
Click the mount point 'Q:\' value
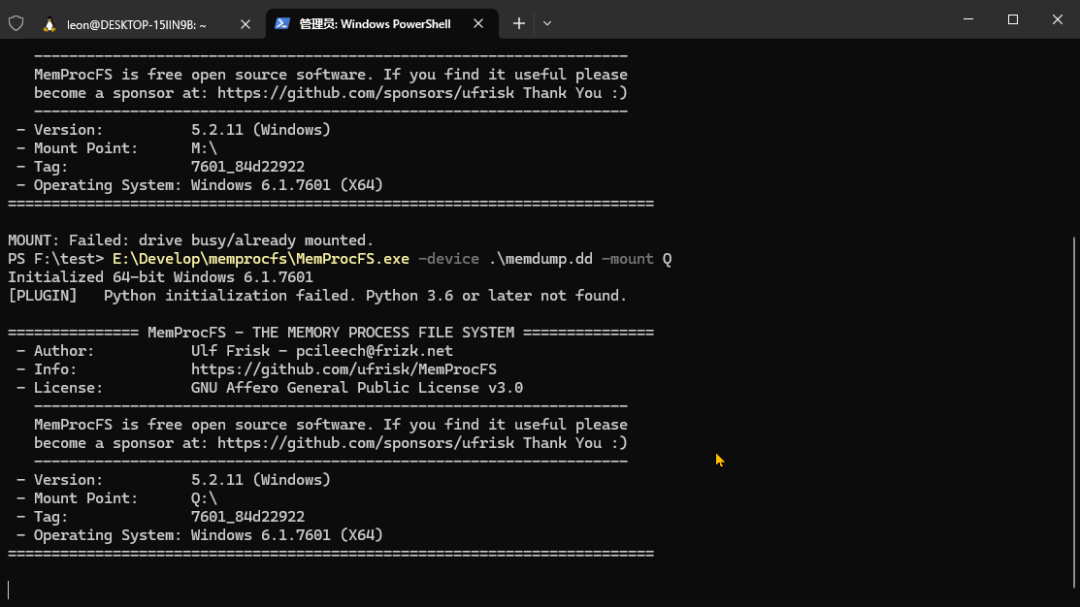[x=204, y=498]
